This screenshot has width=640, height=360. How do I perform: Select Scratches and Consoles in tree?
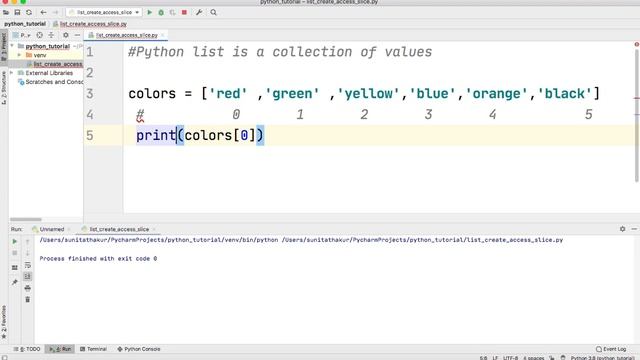[x=50, y=82]
